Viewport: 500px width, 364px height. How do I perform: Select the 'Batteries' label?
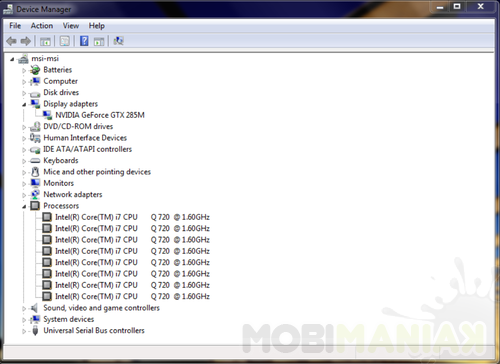(57, 70)
